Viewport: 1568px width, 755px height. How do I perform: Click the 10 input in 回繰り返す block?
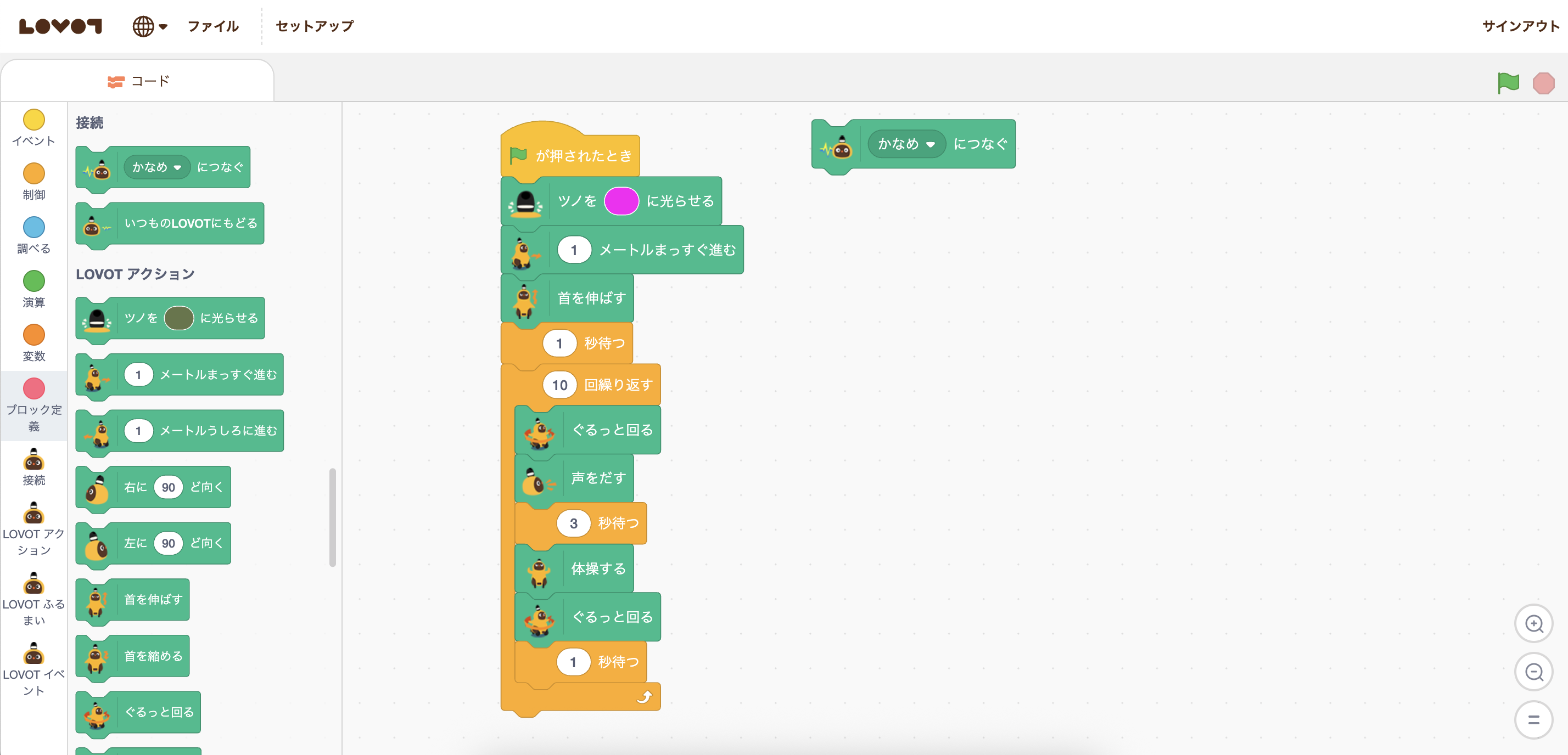(559, 385)
